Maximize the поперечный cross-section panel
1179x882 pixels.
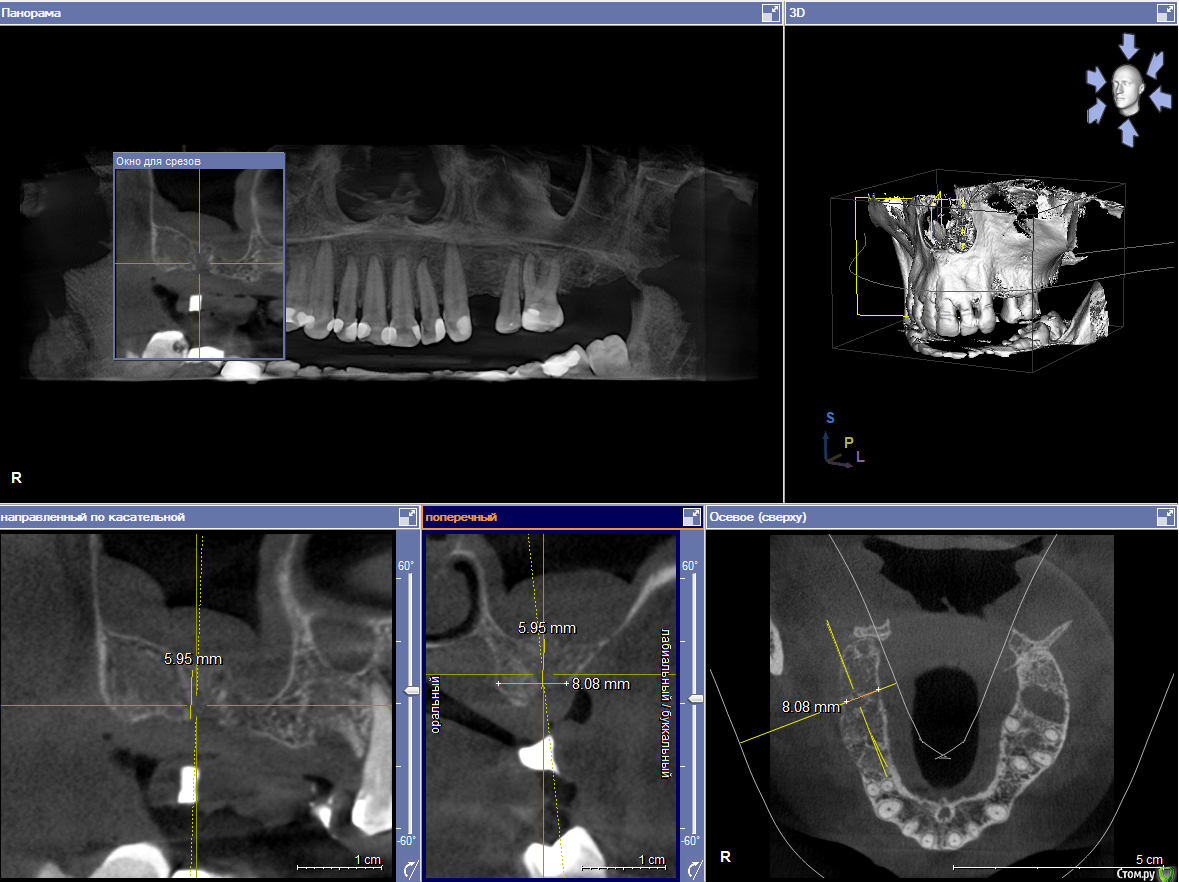click(x=692, y=517)
